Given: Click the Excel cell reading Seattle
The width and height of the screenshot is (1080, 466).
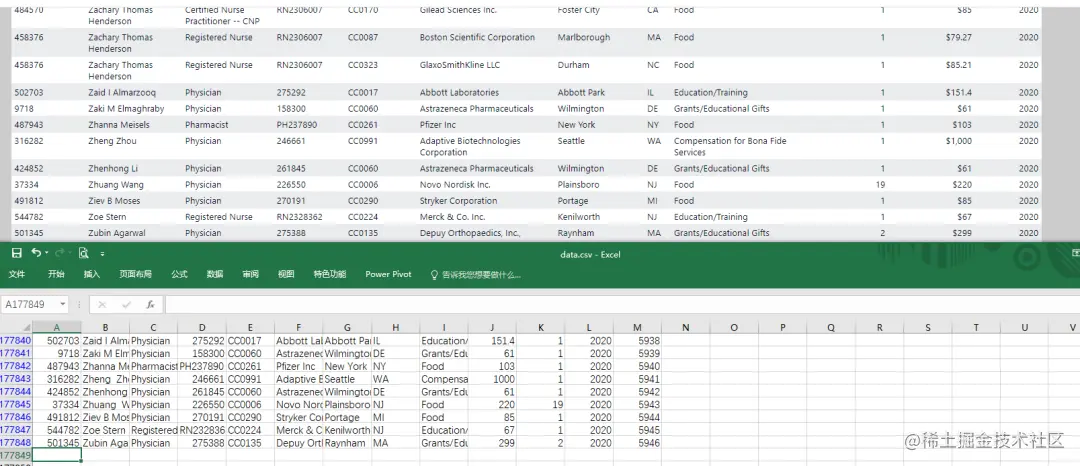Looking at the screenshot, I should pyautogui.click(x=347, y=379).
